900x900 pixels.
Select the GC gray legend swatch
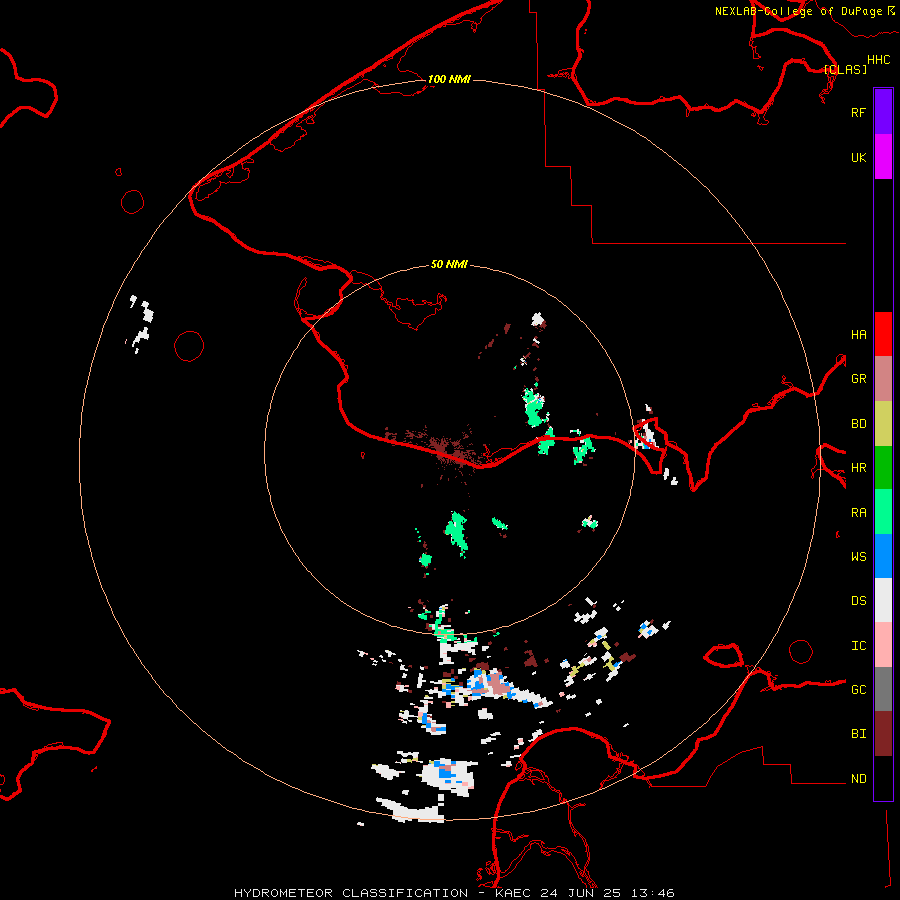[x=883, y=689]
